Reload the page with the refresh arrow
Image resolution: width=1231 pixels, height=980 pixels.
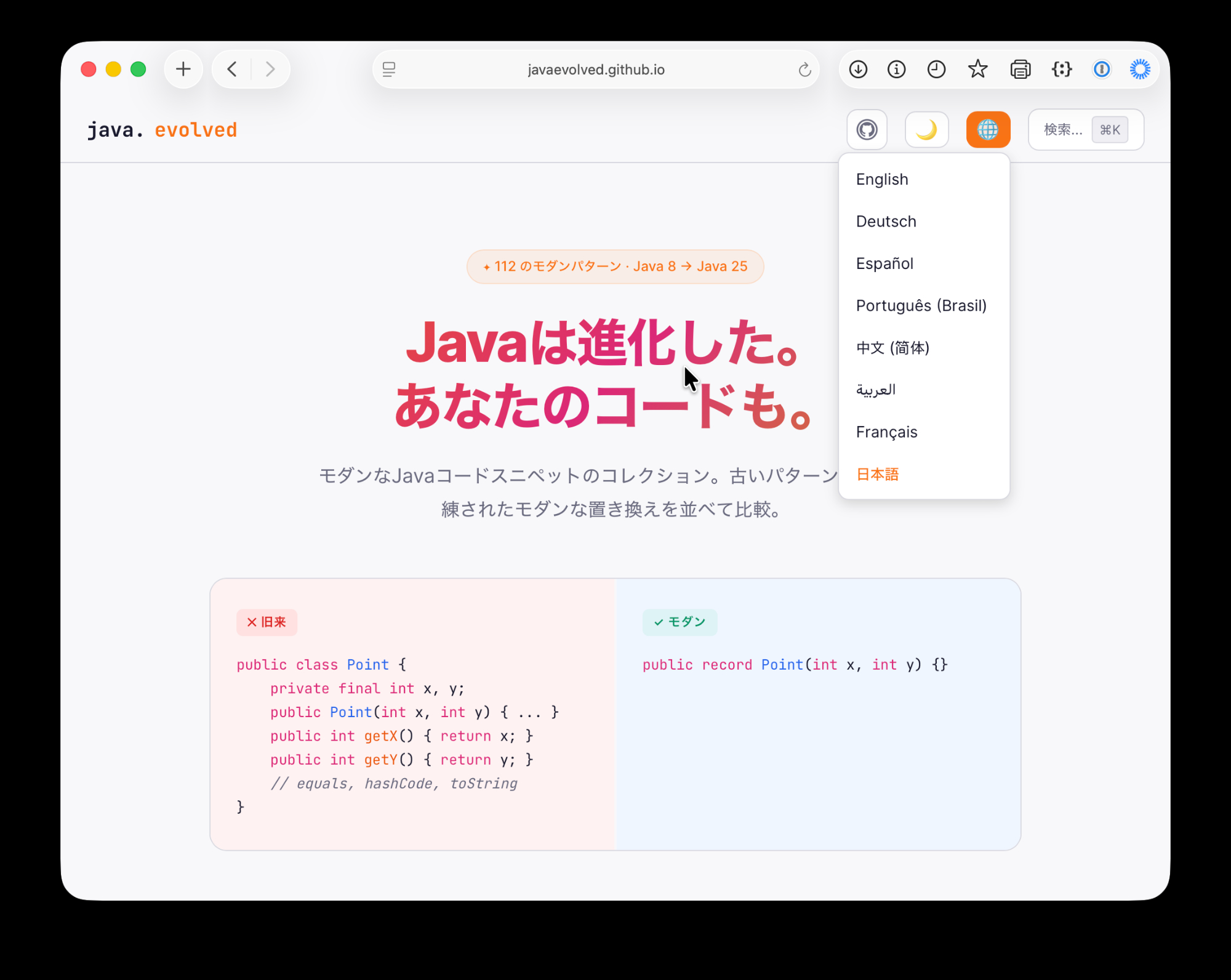click(x=804, y=70)
